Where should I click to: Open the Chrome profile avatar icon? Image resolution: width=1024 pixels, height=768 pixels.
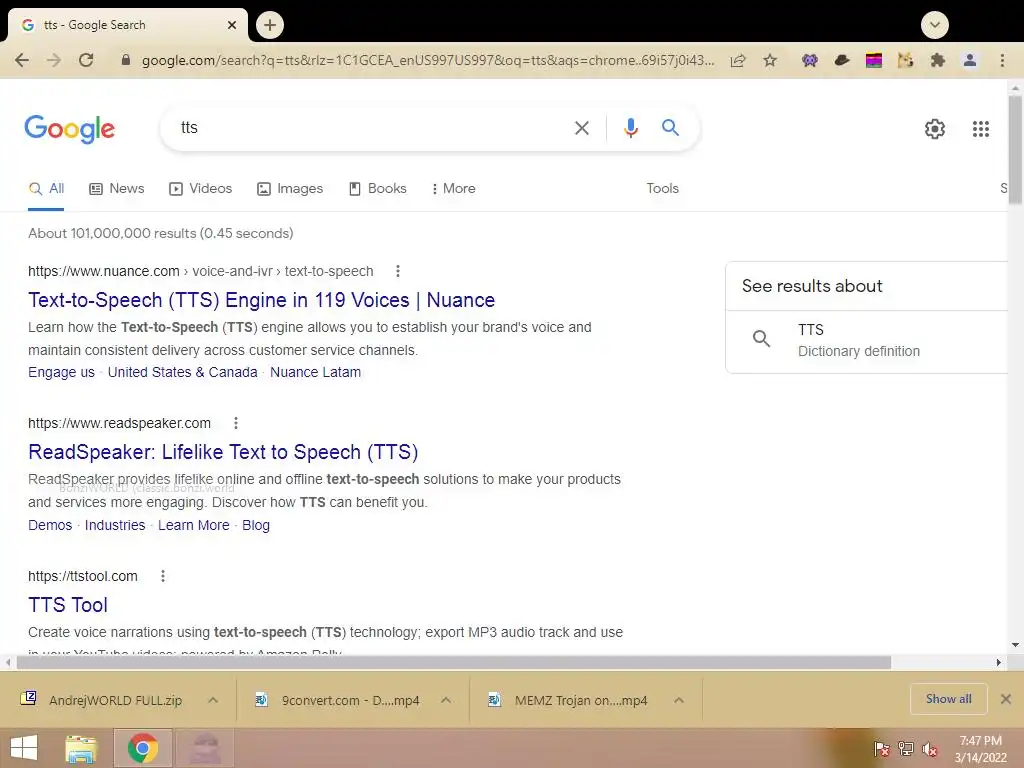pos(970,61)
